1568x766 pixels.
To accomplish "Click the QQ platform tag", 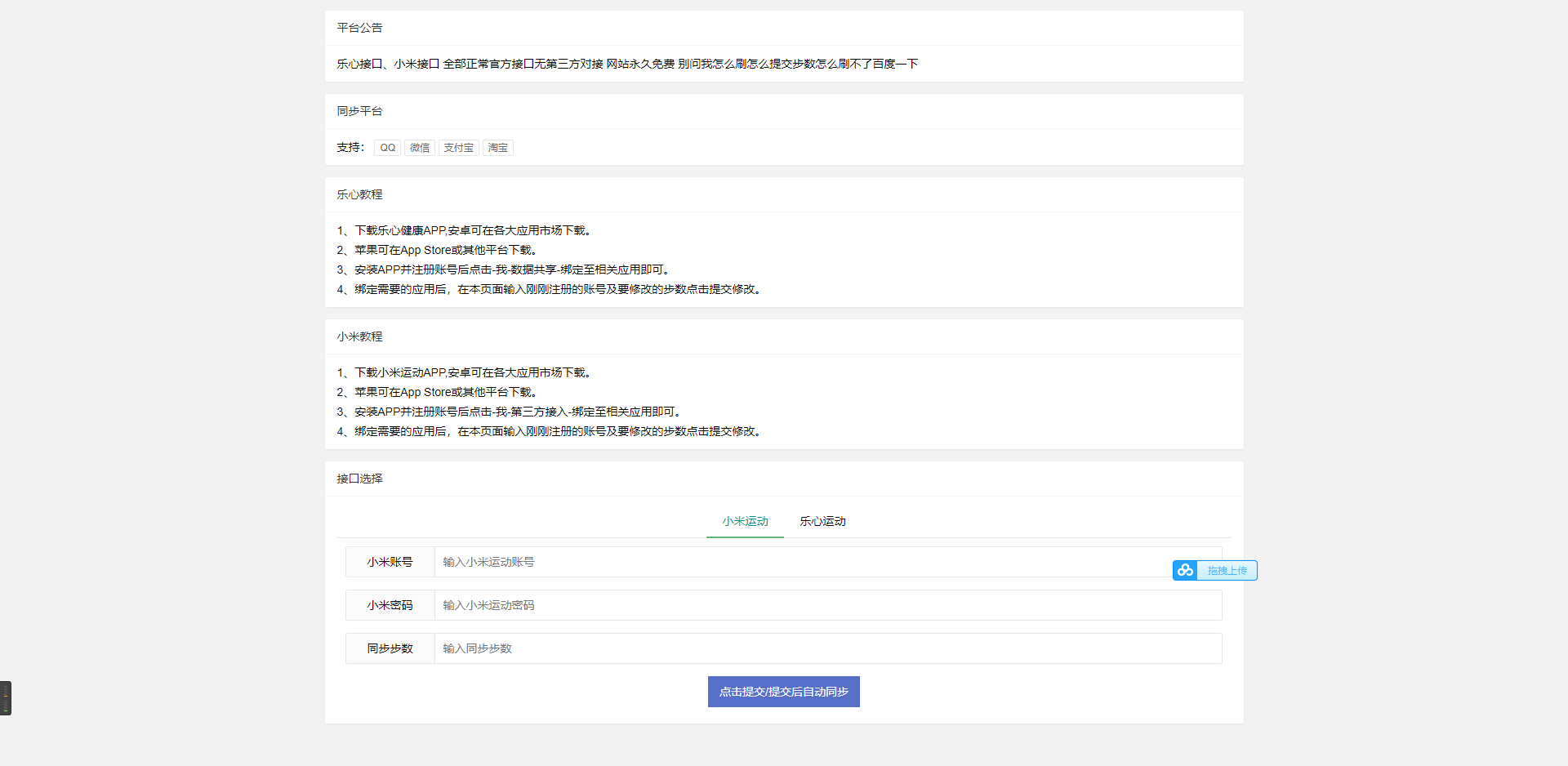I will pos(387,148).
